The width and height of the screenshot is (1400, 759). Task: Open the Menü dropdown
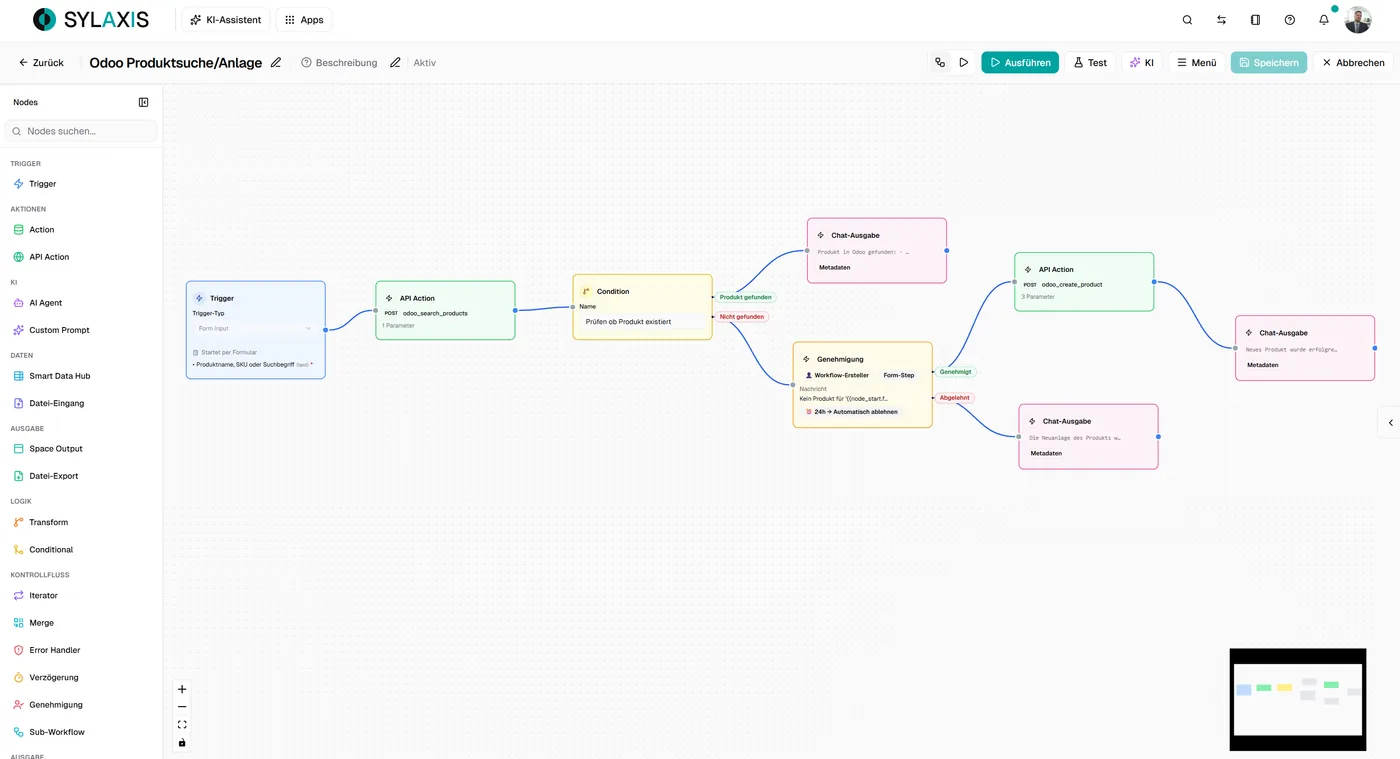pyautogui.click(x=1196, y=62)
